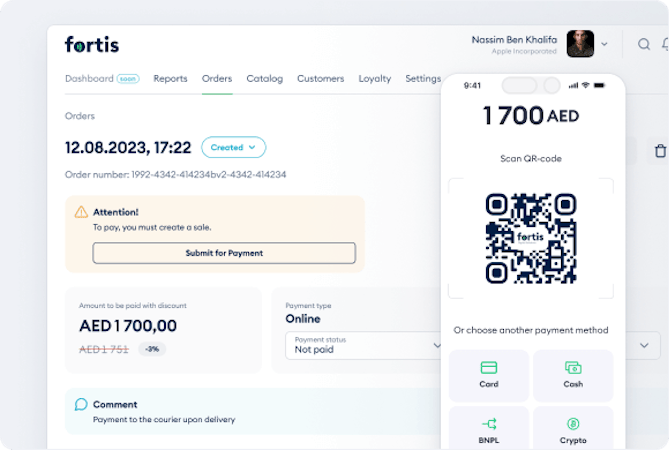This screenshot has height=450, width=669.
Task: Click the notification bell icon
Action: click(x=665, y=44)
